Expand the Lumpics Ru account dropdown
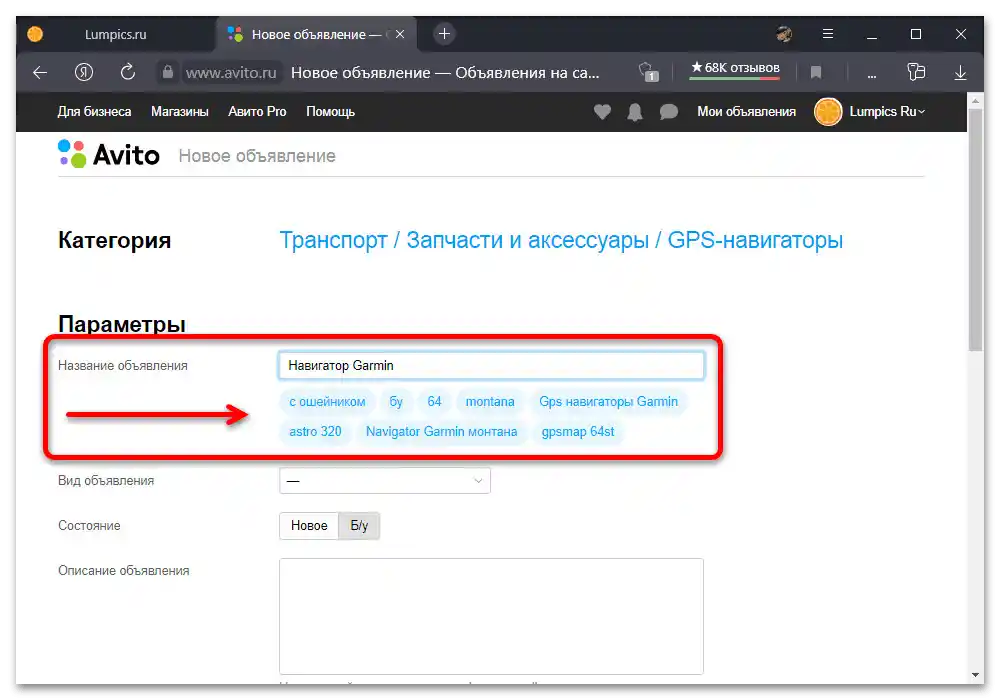The height and width of the screenshot is (700, 1000). (887, 112)
